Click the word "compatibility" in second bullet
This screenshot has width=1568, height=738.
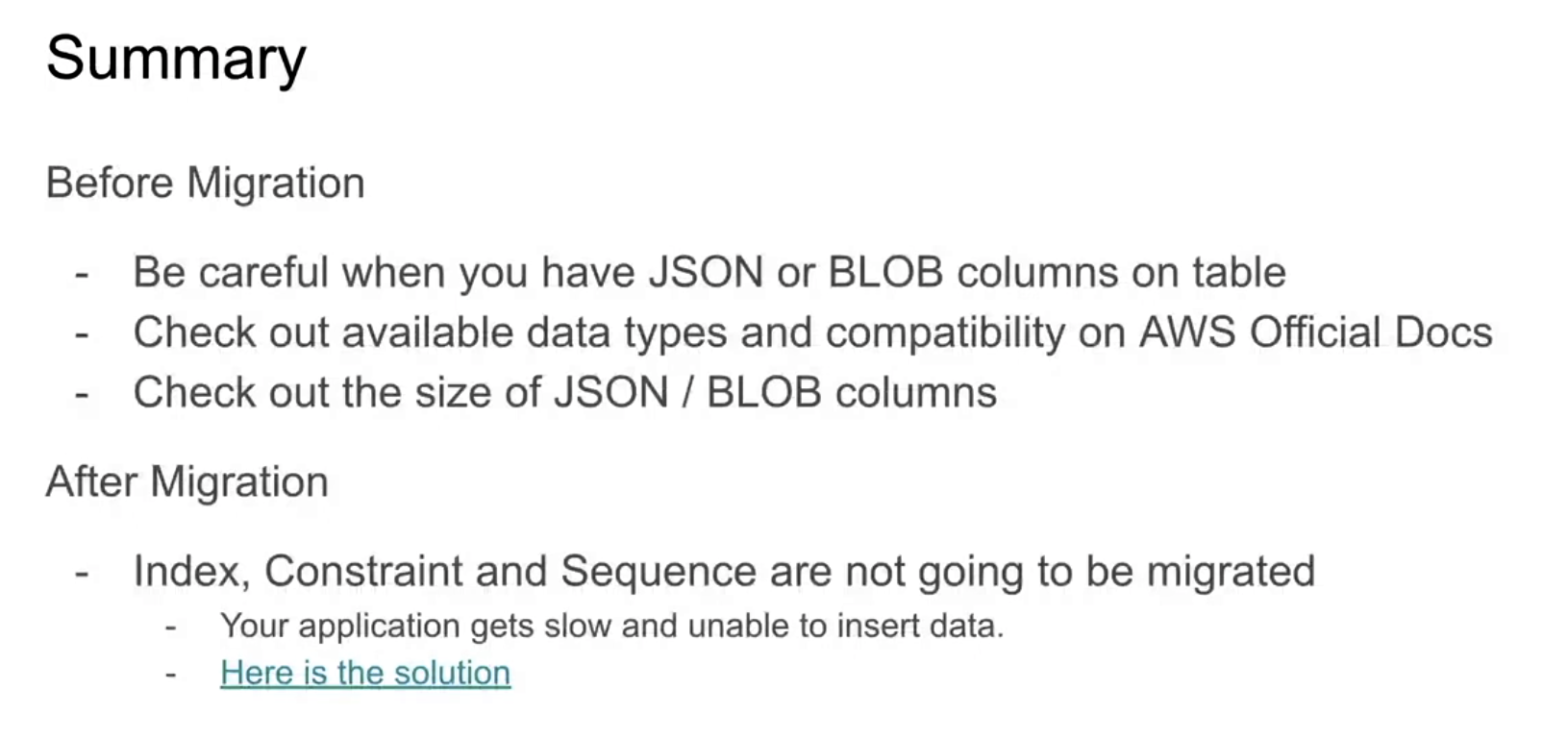point(945,333)
